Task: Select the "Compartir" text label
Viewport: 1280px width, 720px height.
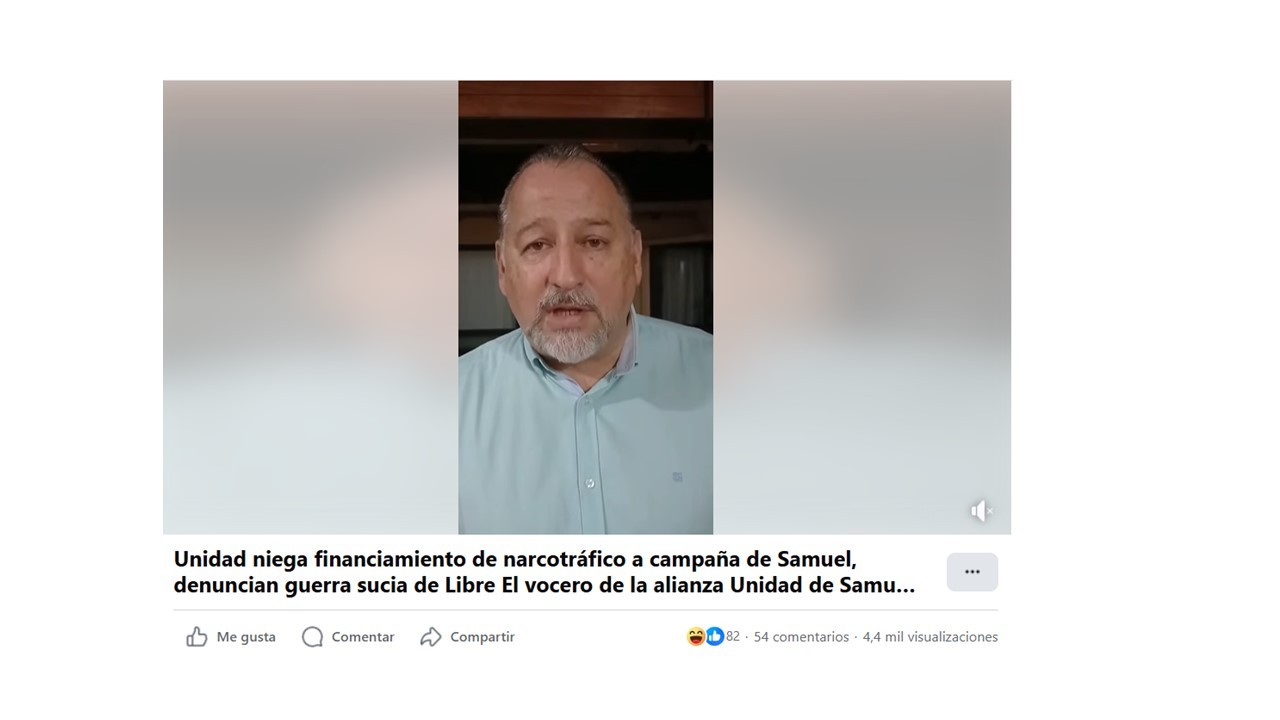Action: (482, 637)
